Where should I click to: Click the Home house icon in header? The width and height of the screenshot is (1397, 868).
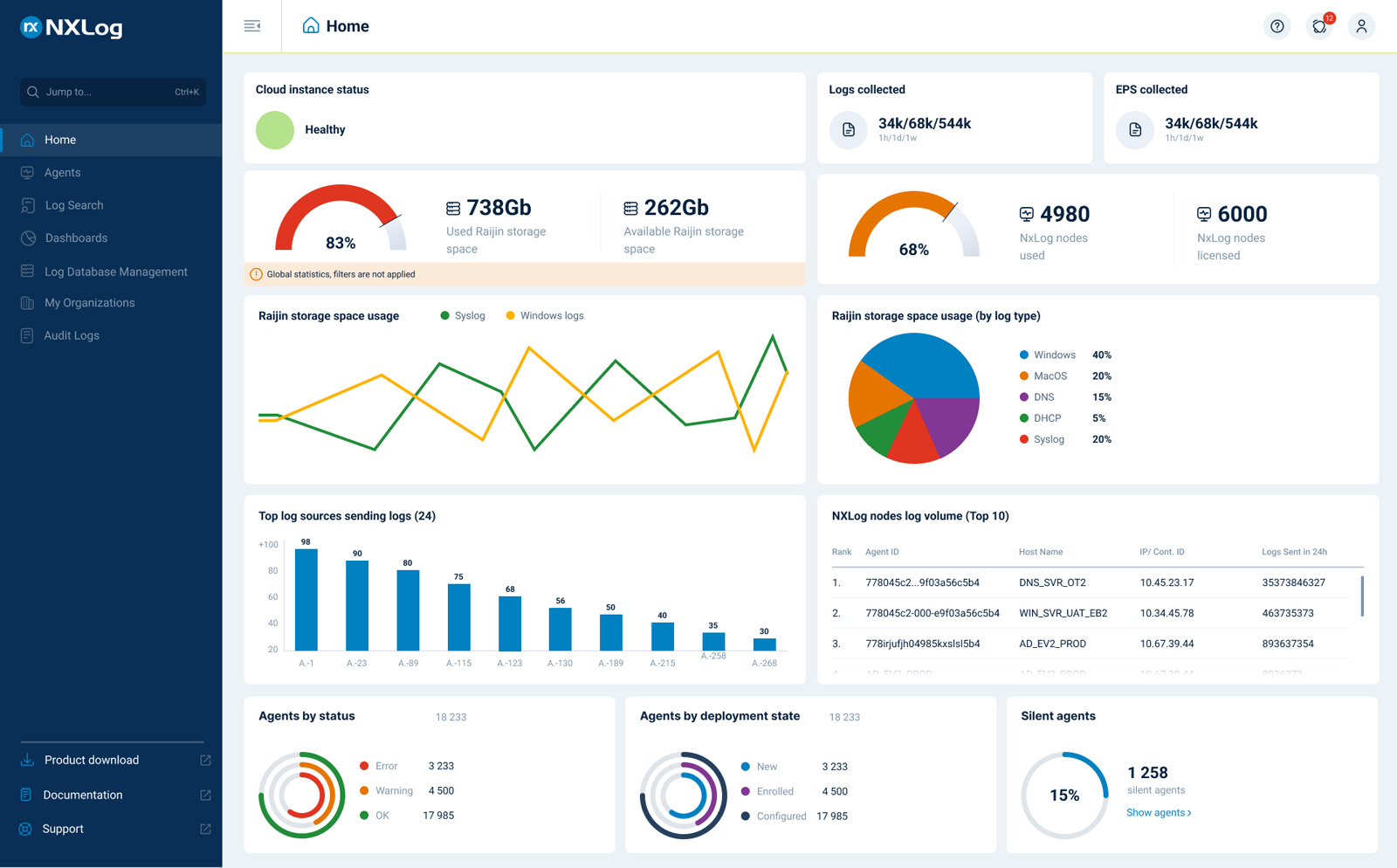pos(311,25)
